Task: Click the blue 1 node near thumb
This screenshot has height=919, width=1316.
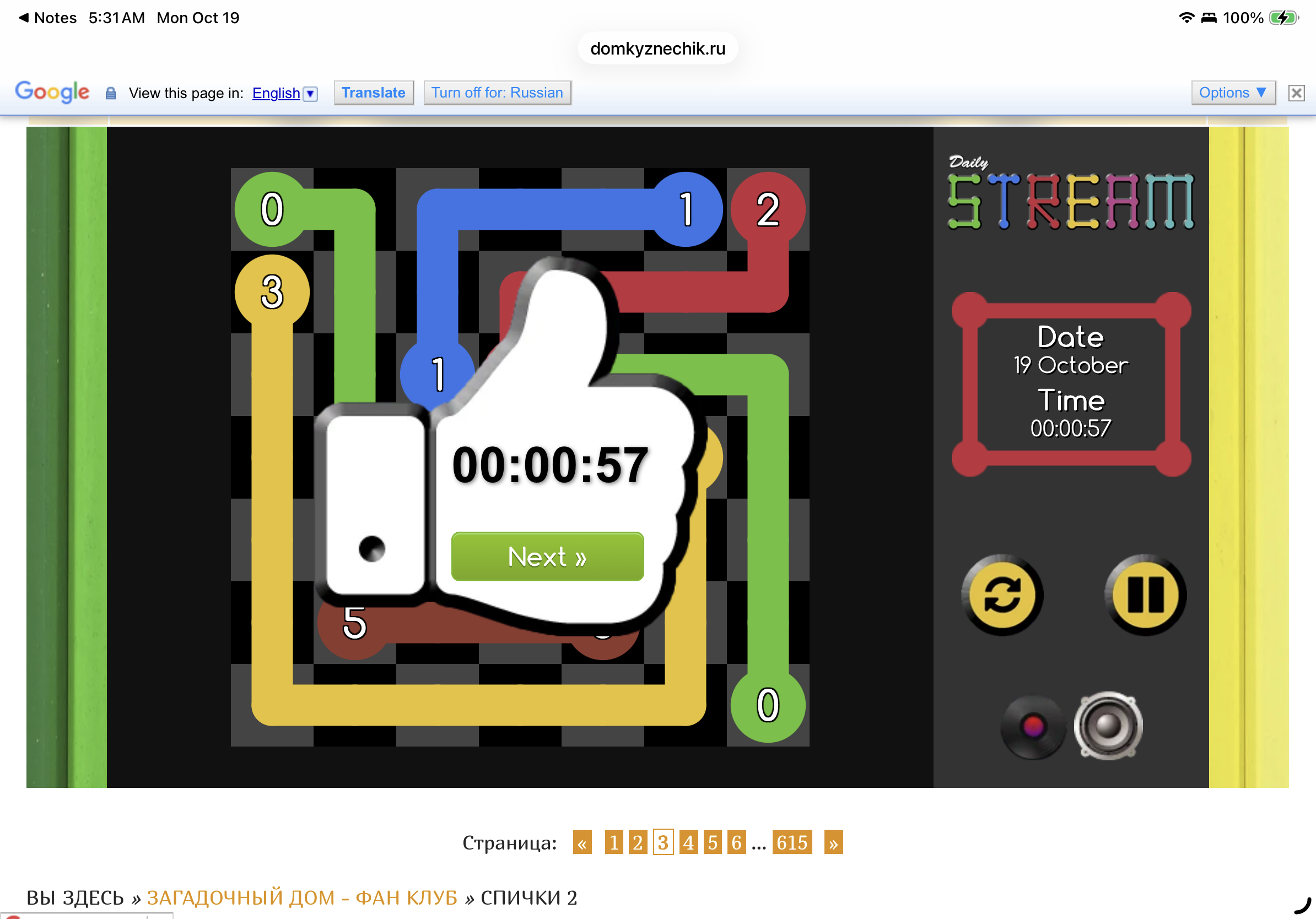Action: point(438,374)
